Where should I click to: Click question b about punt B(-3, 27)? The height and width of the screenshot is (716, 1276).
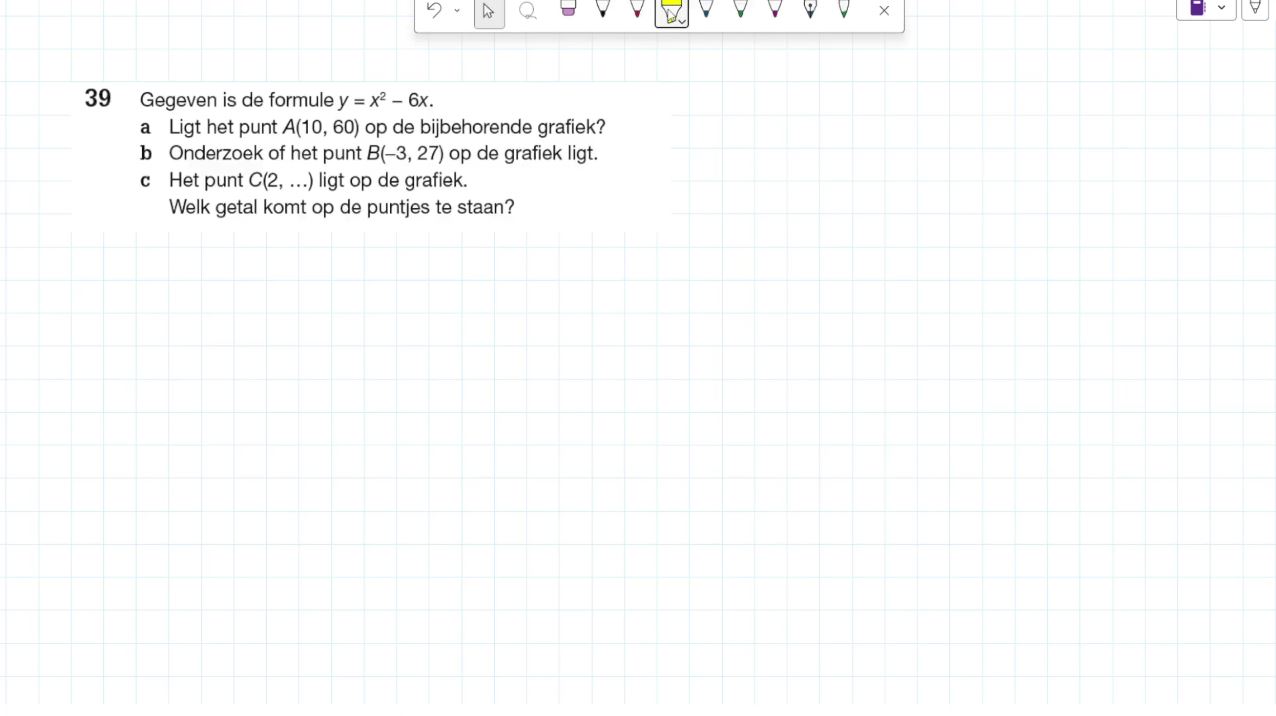pos(369,154)
